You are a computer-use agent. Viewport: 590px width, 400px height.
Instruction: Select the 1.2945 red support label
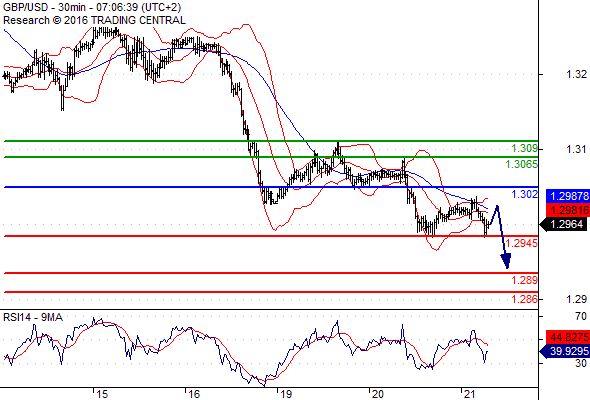pos(522,243)
